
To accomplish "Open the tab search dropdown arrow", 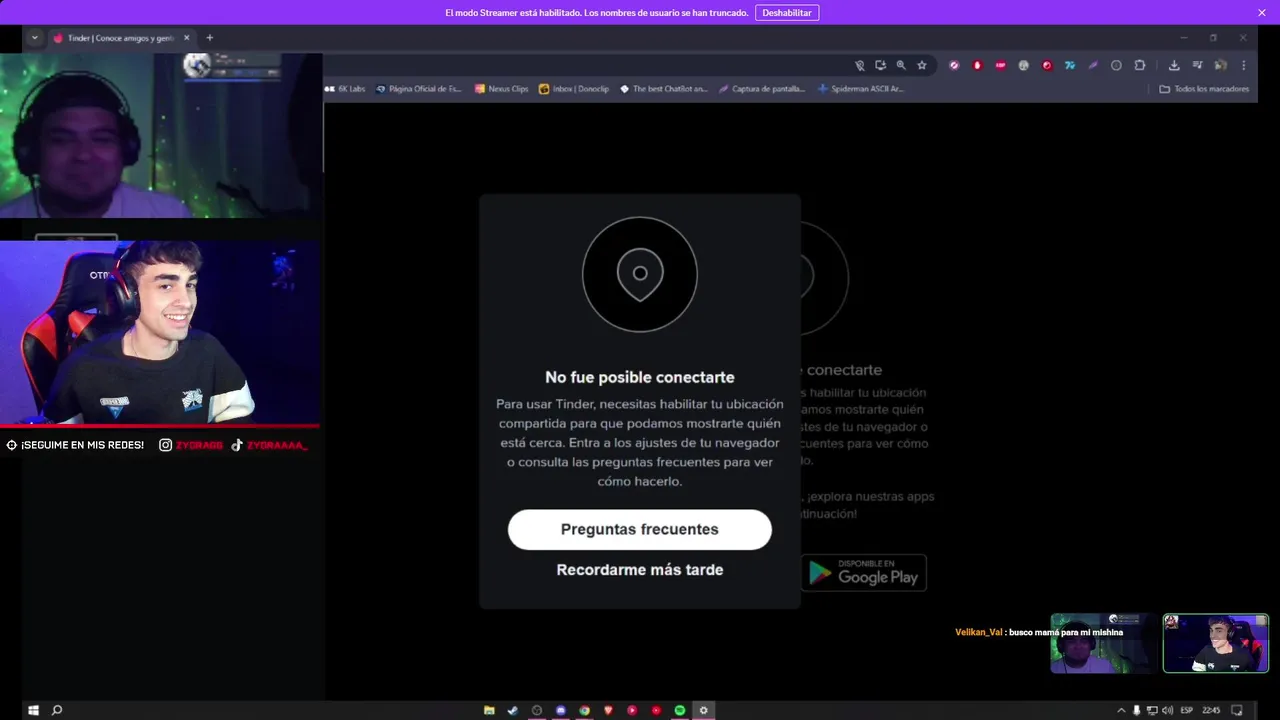I will pos(35,38).
